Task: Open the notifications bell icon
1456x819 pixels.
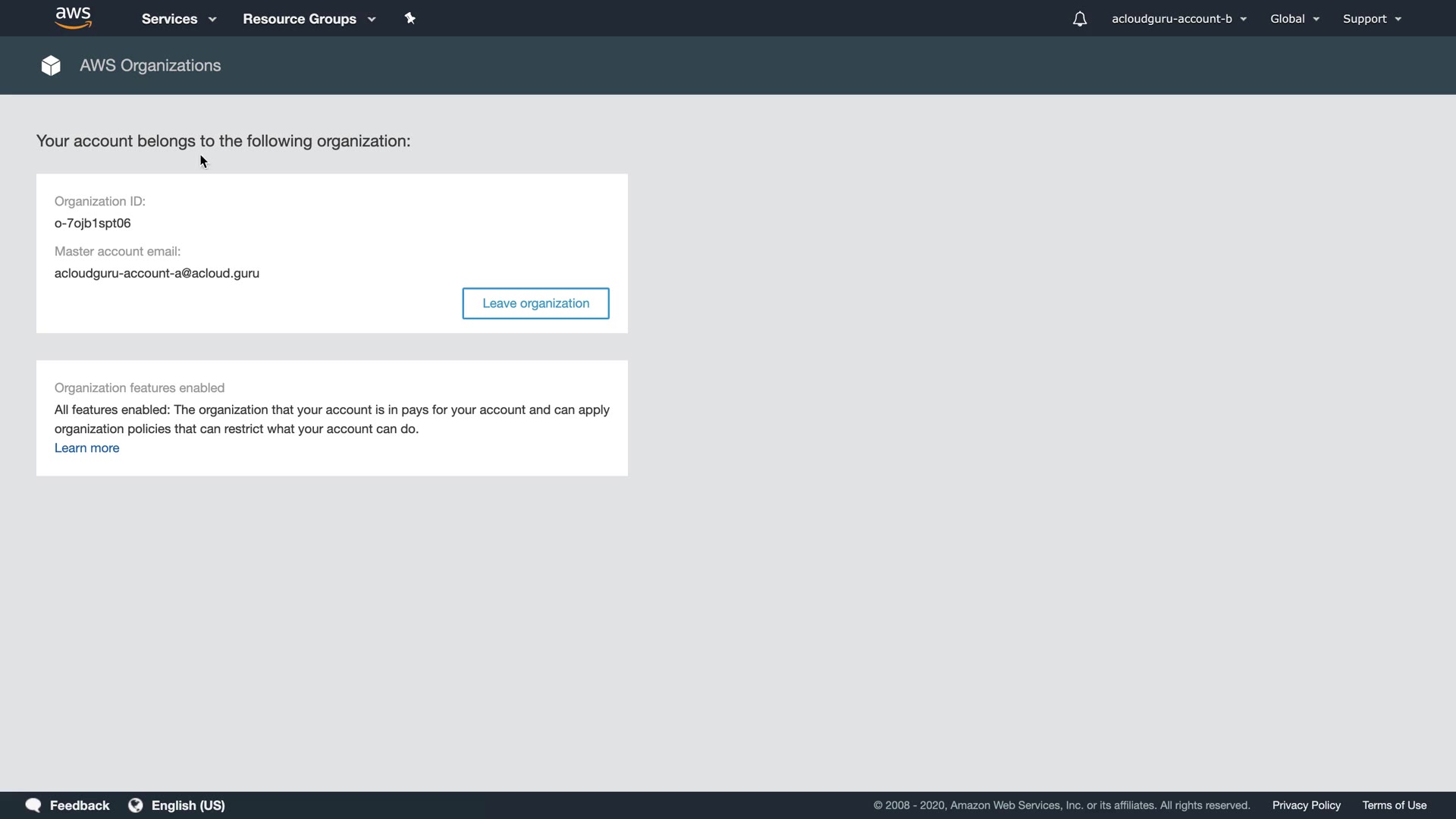Action: 1080,19
